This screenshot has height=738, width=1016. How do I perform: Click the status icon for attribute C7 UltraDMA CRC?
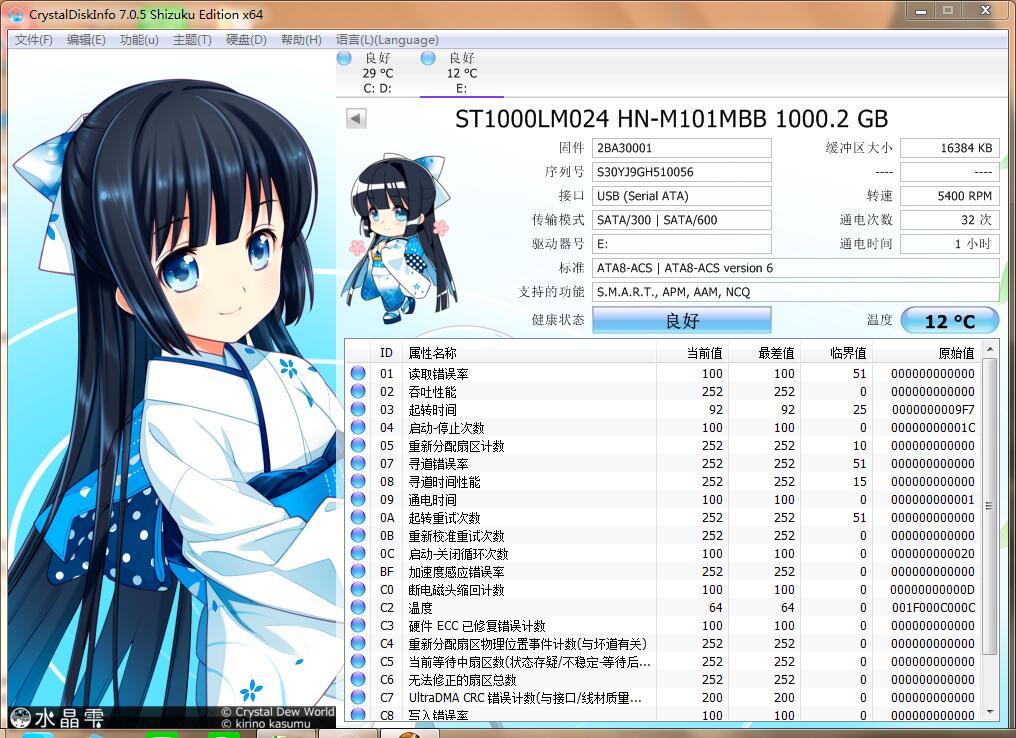pos(358,697)
